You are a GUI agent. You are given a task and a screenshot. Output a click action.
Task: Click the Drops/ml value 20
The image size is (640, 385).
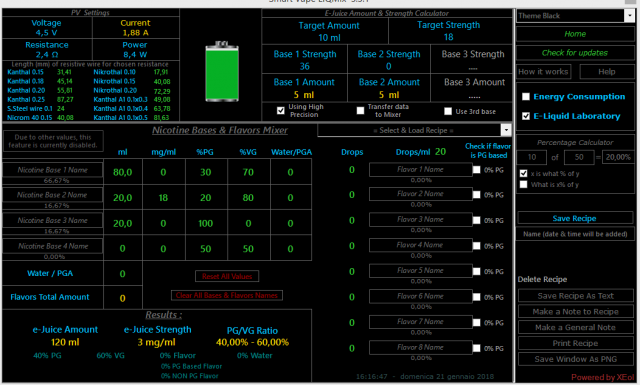[x=440, y=152]
